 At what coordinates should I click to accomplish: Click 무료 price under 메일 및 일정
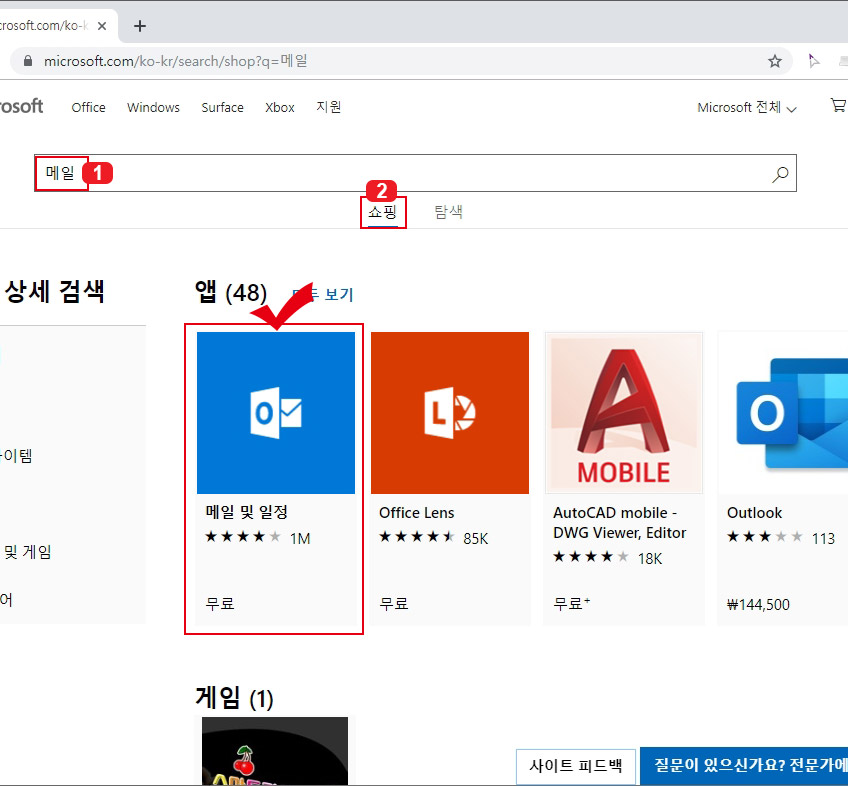tap(220, 603)
